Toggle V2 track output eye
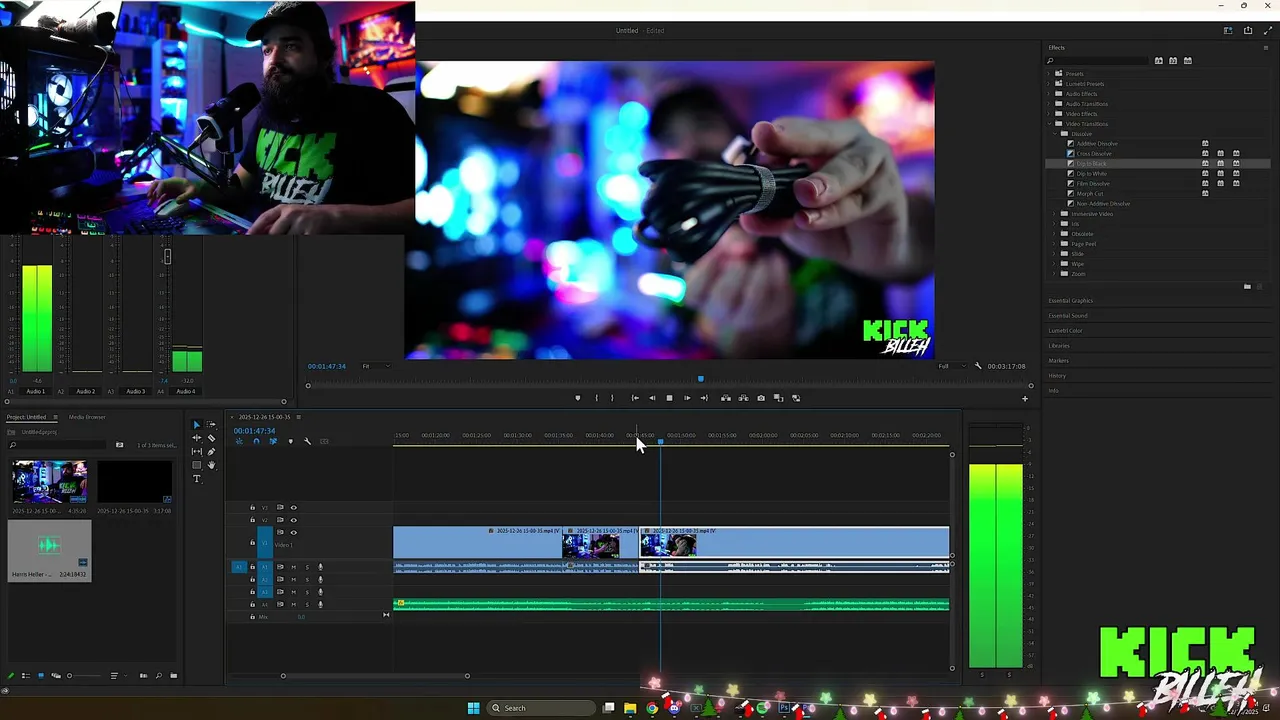 [x=293, y=520]
